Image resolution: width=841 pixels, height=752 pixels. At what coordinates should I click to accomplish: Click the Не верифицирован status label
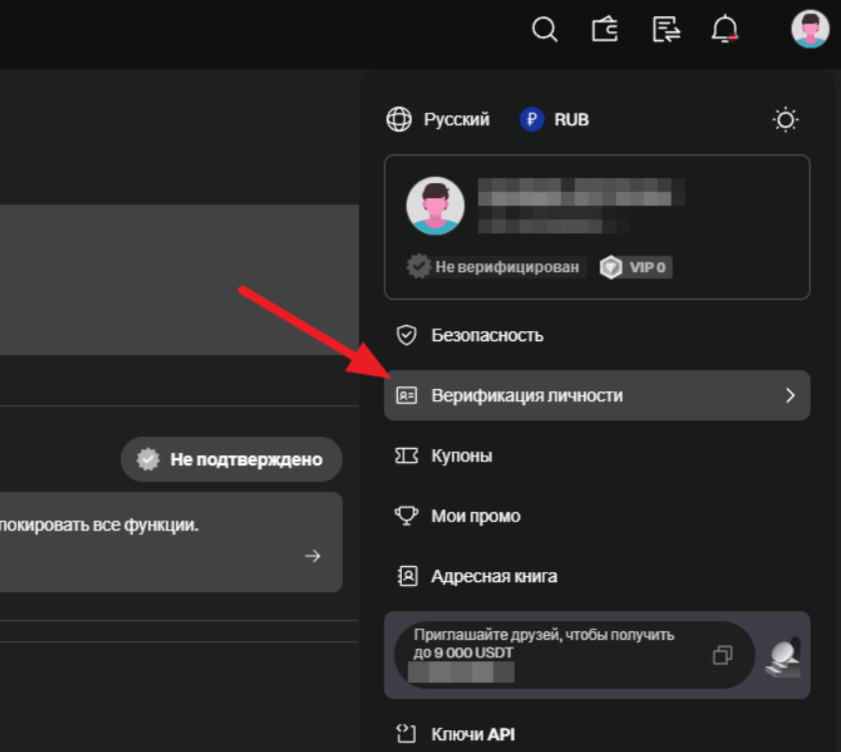point(494,267)
